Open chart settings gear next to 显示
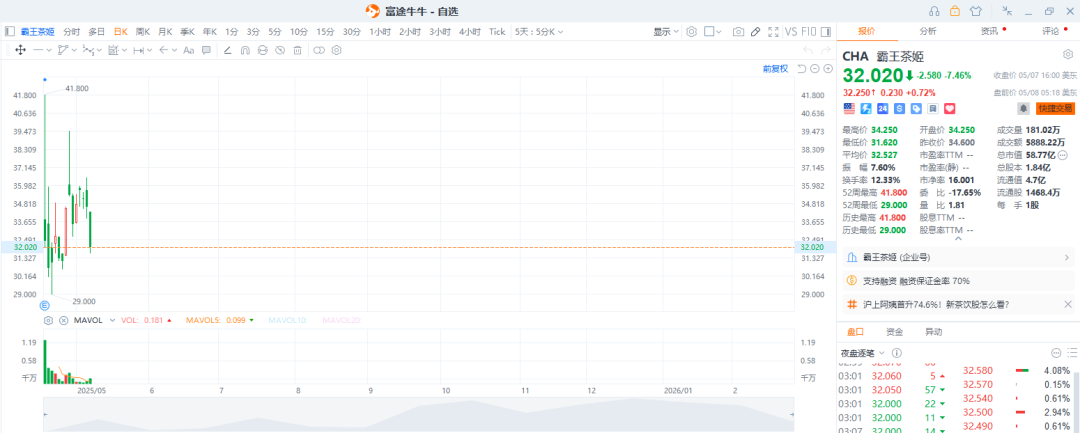The height and width of the screenshot is (433, 1080). click(x=692, y=32)
